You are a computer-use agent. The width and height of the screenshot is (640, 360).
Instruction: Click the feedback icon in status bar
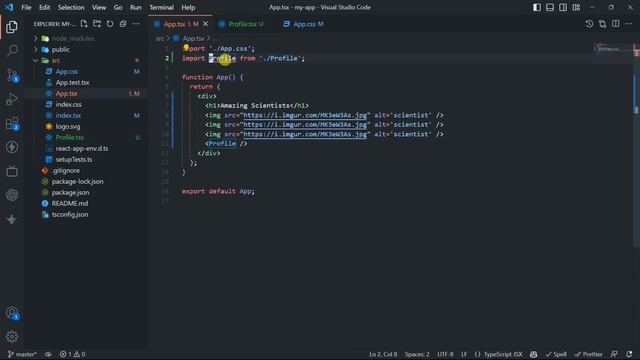tap(614, 354)
